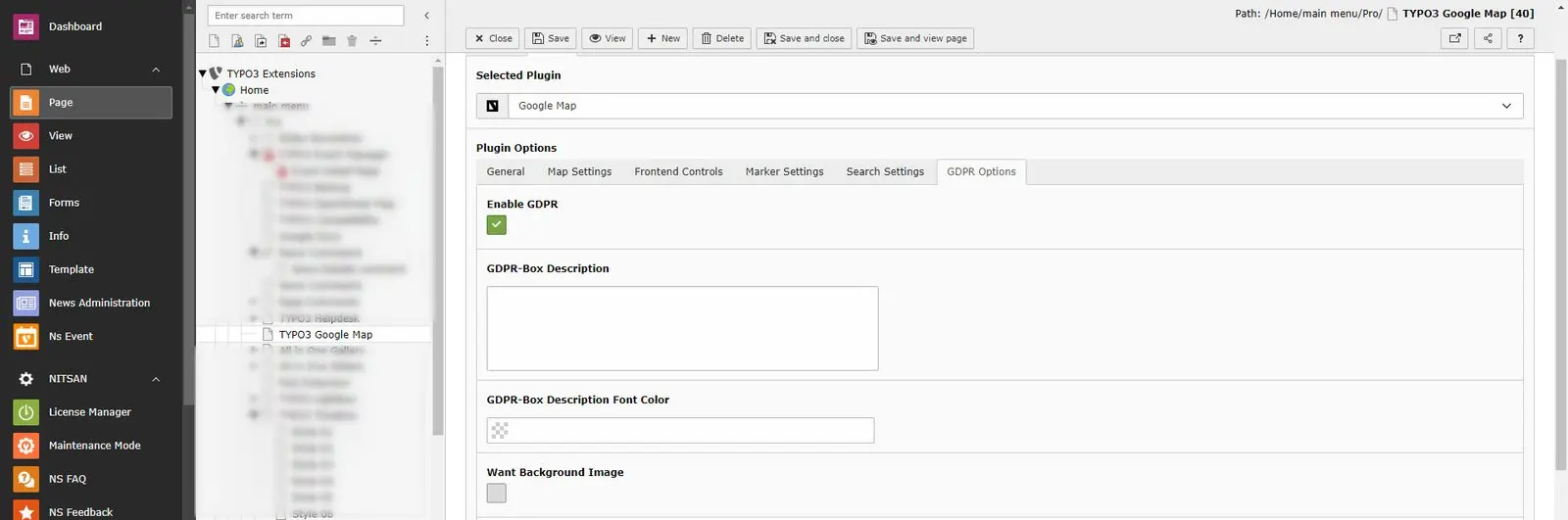Image resolution: width=1568 pixels, height=520 pixels.
Task: Click the New button
Action: point(662,38)
